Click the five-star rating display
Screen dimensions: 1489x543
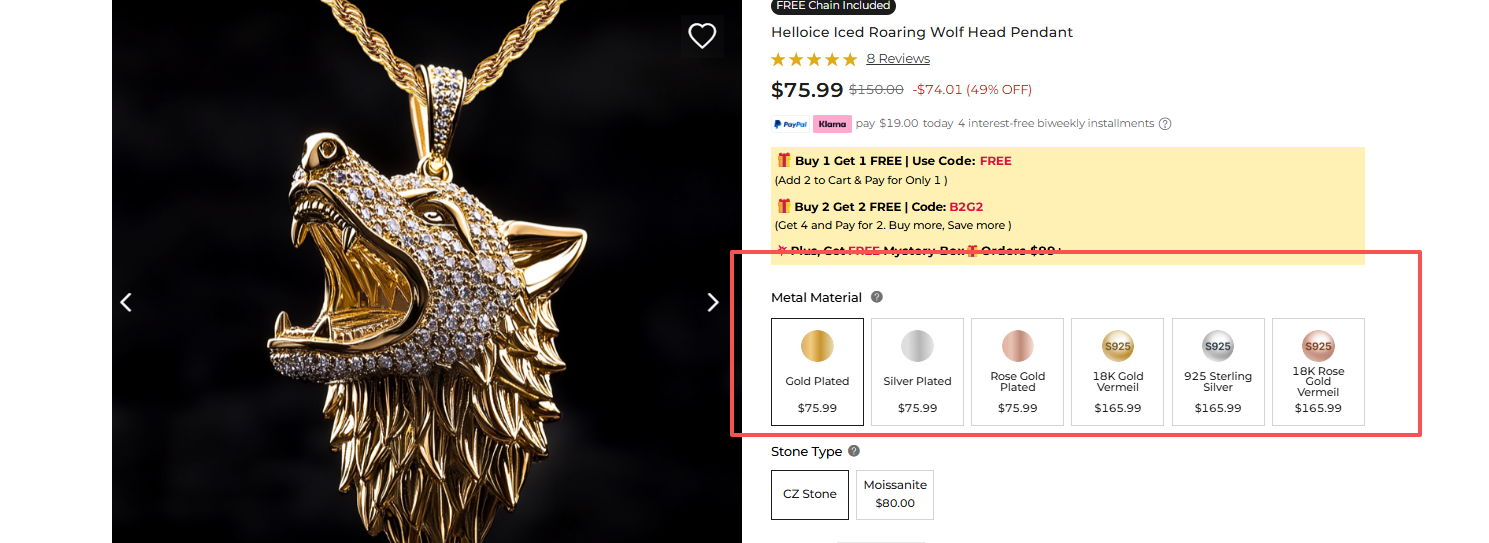click(x=814, y=59)
